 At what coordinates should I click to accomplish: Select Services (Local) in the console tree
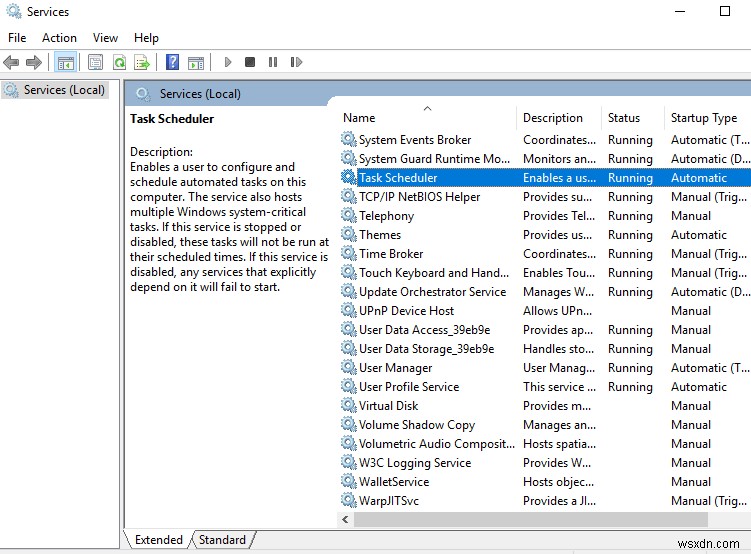[64, 90]
